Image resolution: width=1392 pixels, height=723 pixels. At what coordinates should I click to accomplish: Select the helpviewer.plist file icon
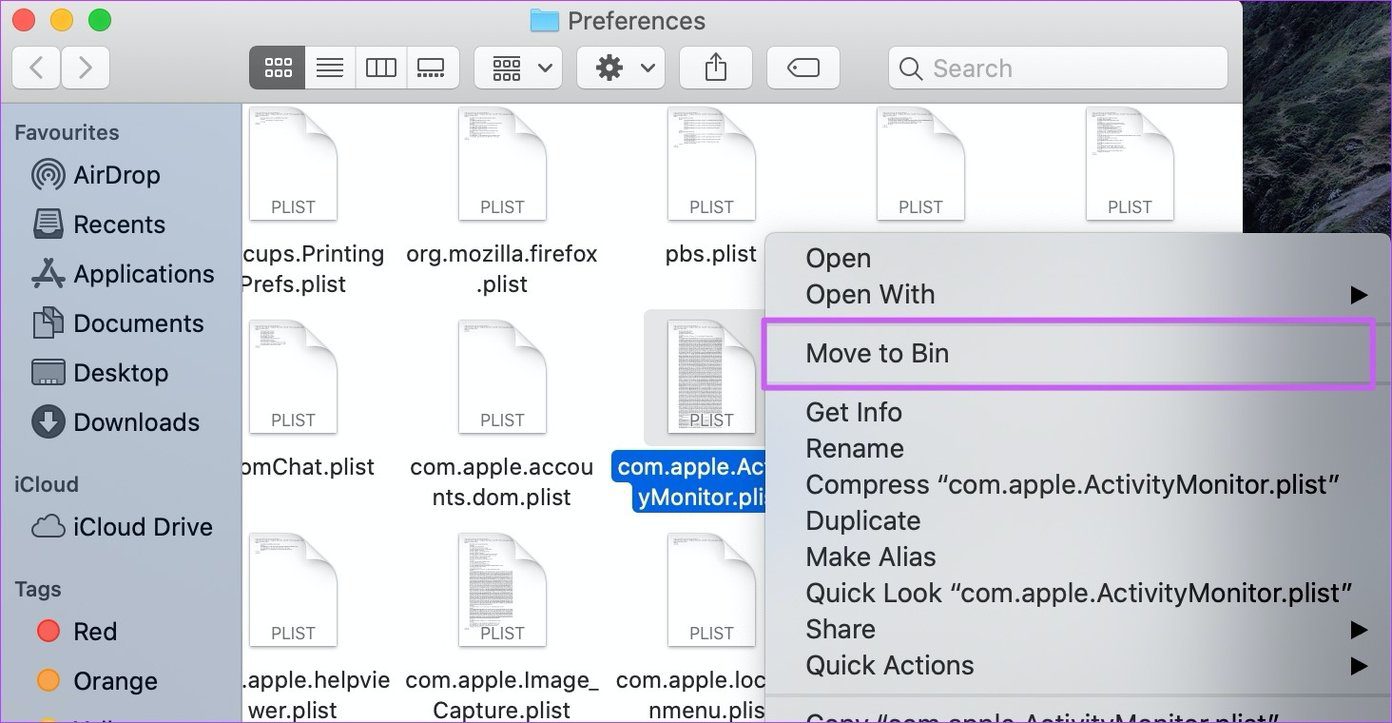click(x=292, y=590)
